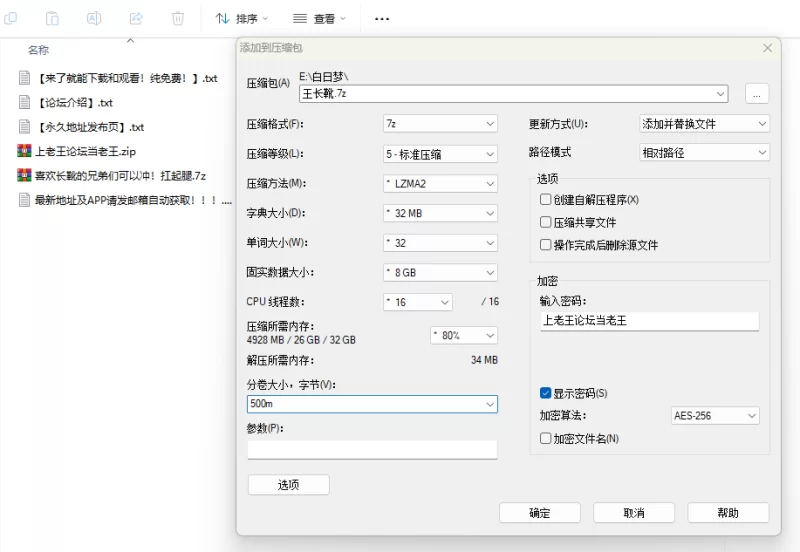The width and height of the screenshot is (800, 552).
Task: Enable 创建自解压程序 checkbox
Action: [545, 200]
